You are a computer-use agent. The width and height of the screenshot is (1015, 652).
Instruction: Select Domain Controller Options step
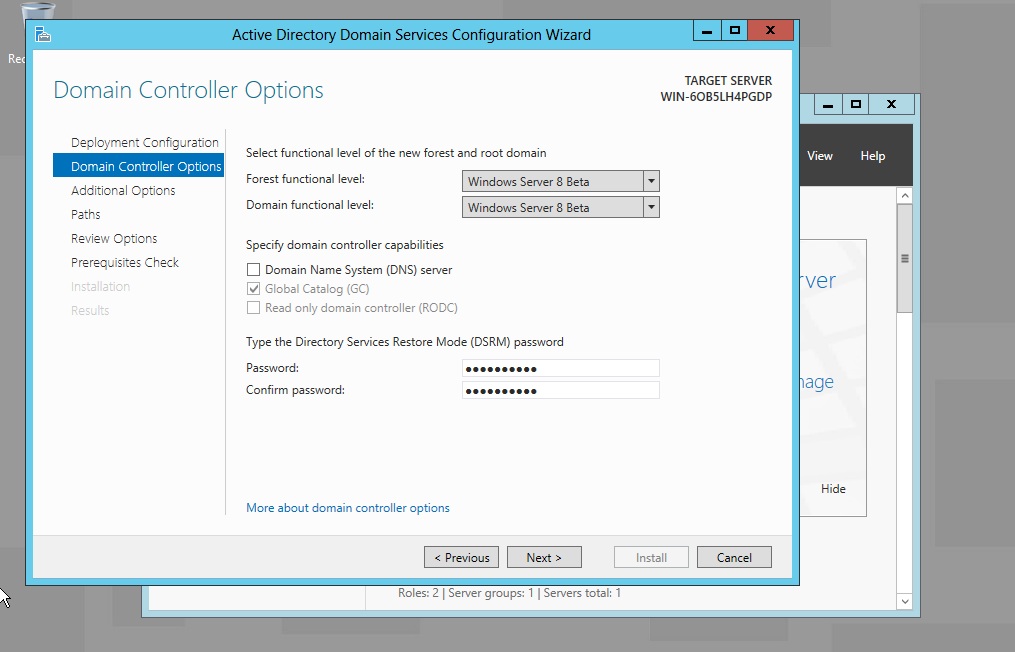click(x=139, y=166)
